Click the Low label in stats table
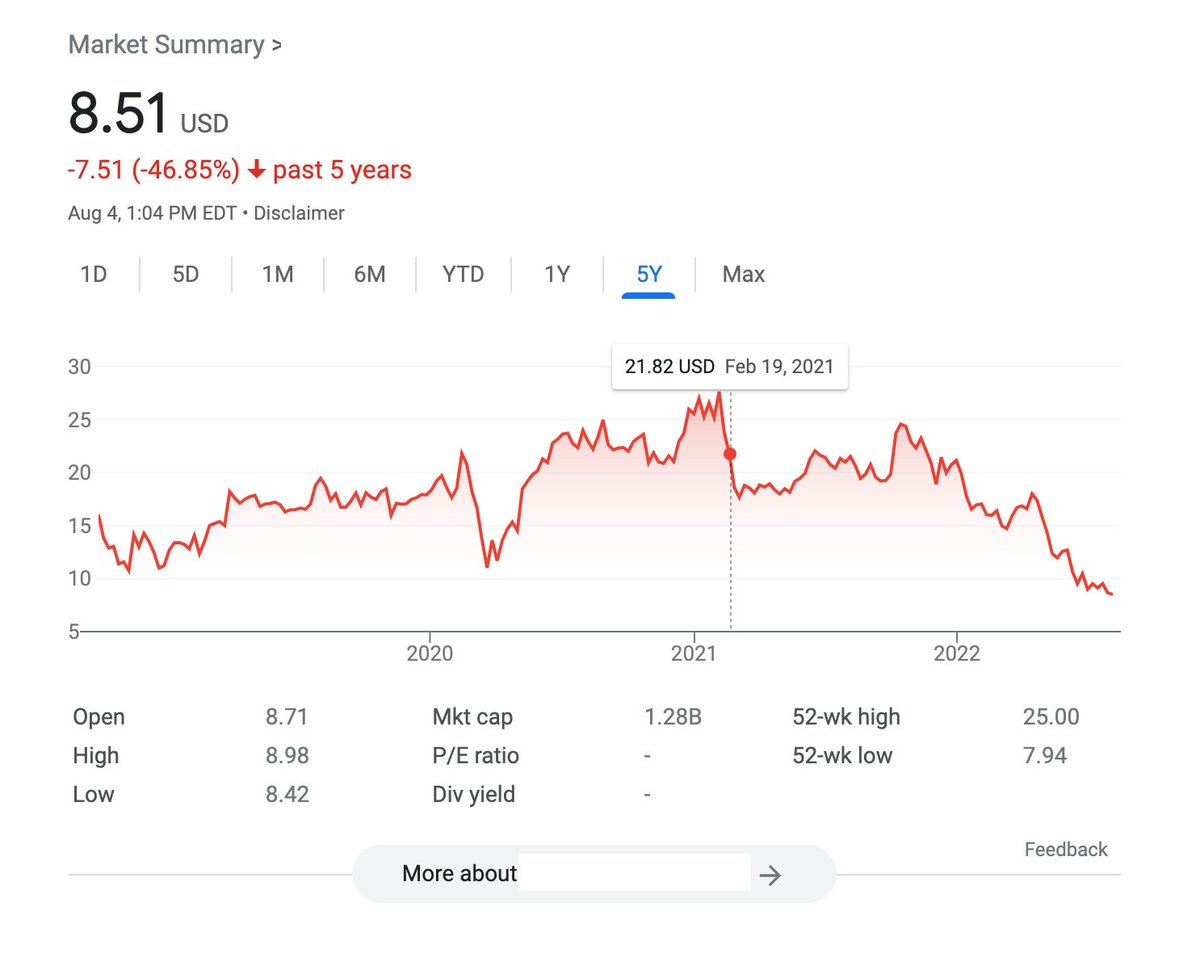 coord(94,795)
